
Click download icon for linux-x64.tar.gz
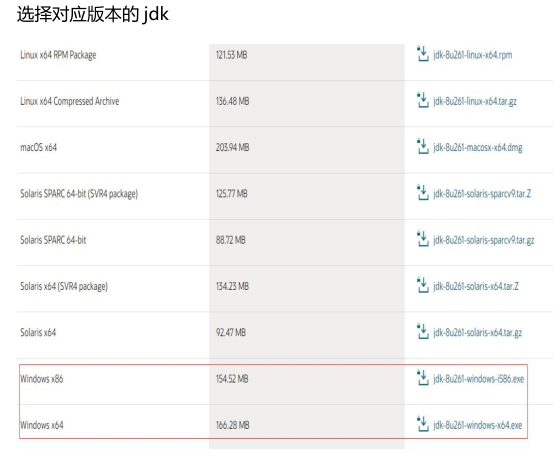[x=423, y=100]
